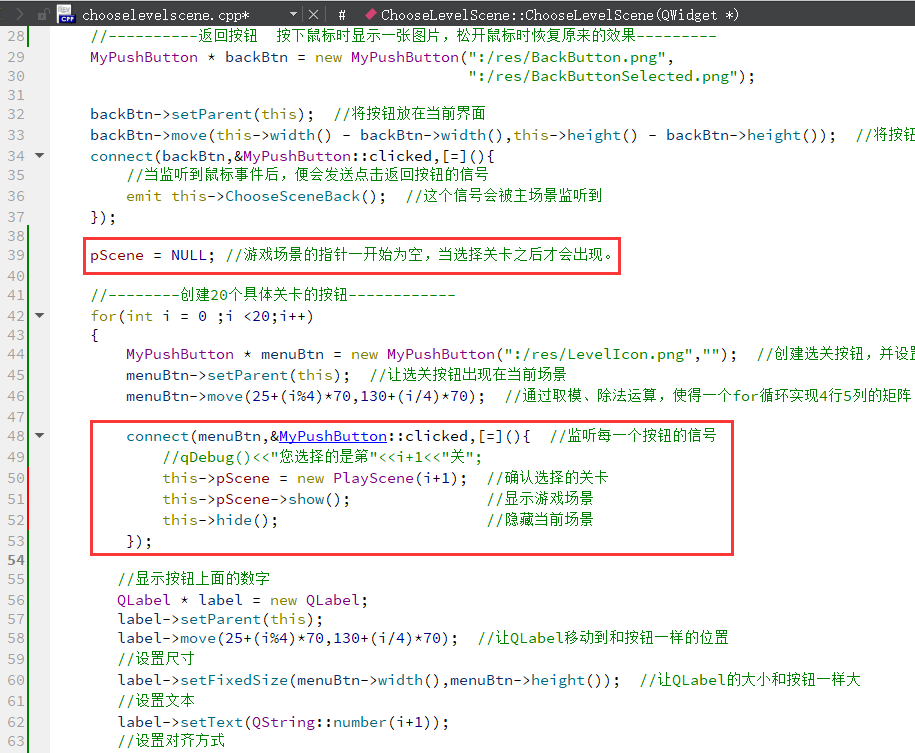Click 'QLabel * label = new QLabel;' line
The width and height of the screenshot is (915, 753).
click(x=243, y=600)
